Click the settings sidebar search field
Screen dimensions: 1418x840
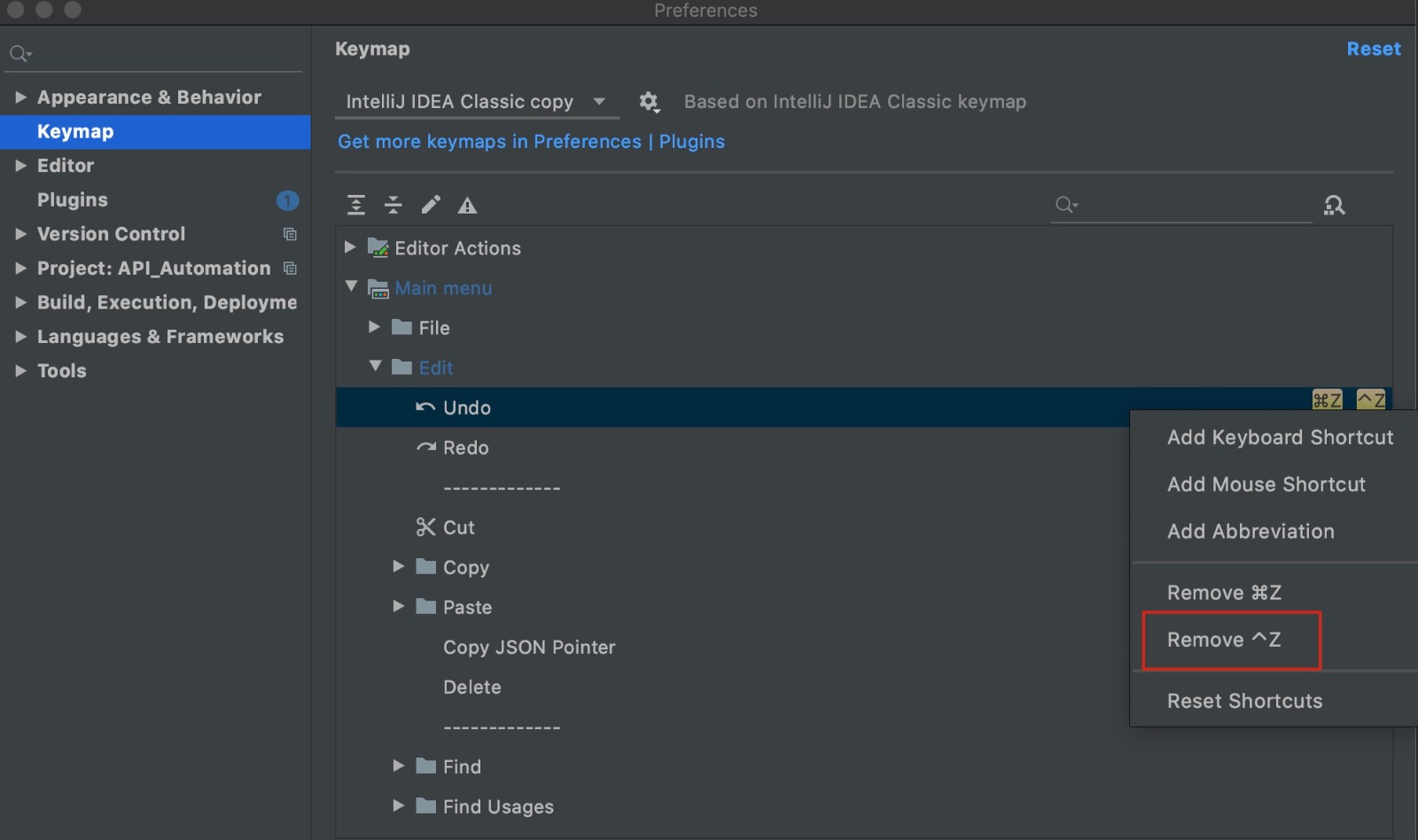click(x=155, y=54)
